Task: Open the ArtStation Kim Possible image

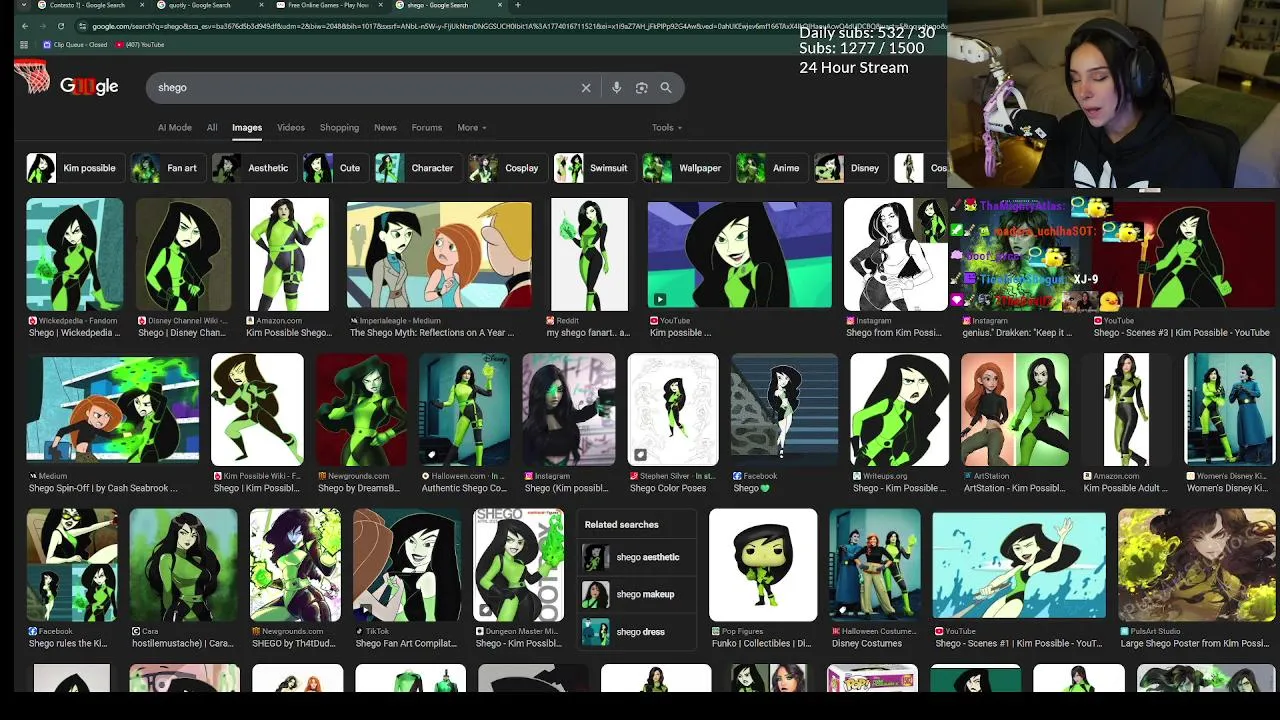Action: click(1015, 409)
